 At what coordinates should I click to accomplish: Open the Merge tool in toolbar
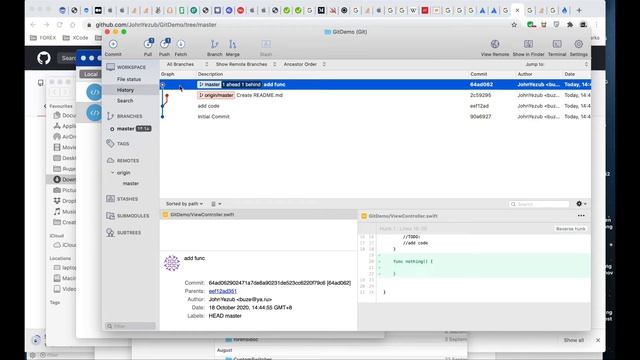point(233,44)
